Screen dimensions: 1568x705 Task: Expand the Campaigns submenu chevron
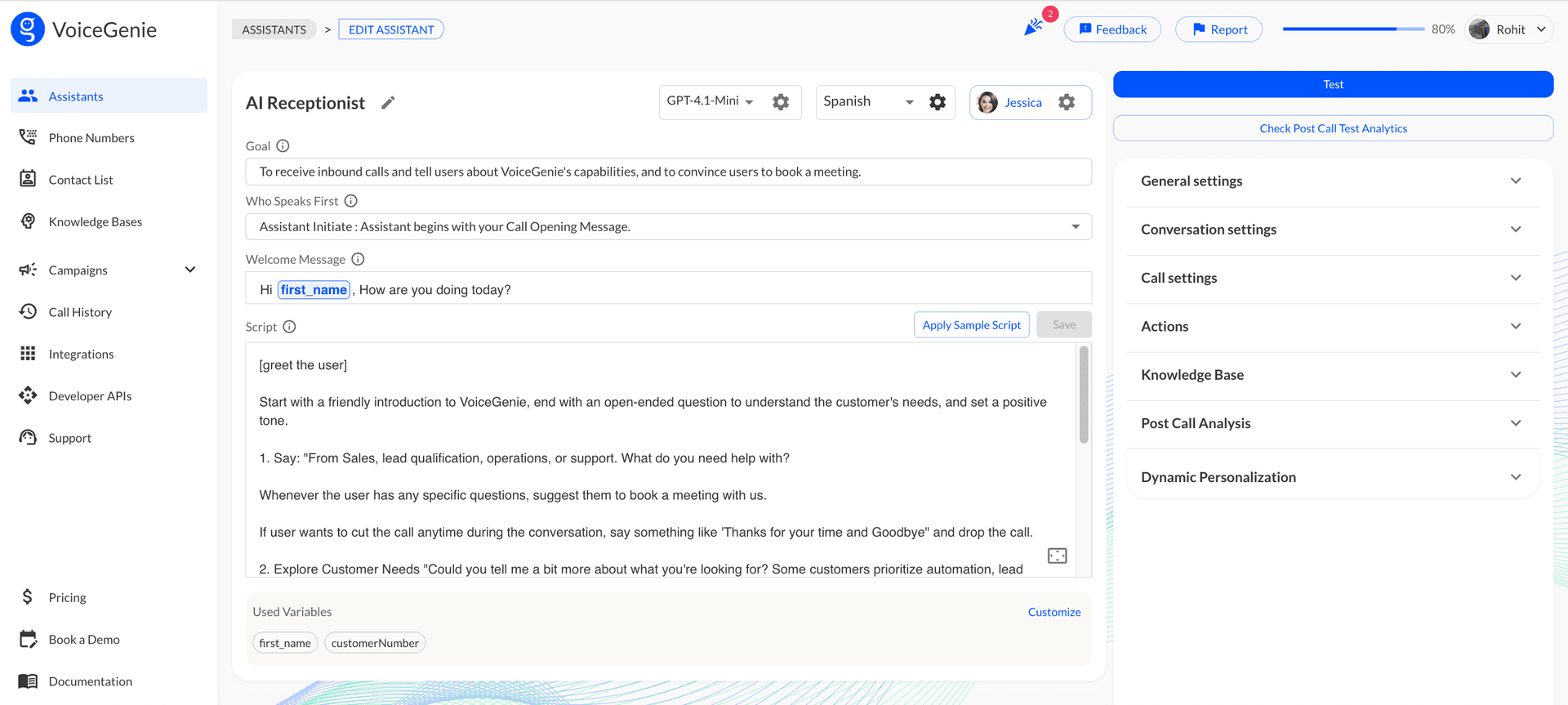coord(190,270)
